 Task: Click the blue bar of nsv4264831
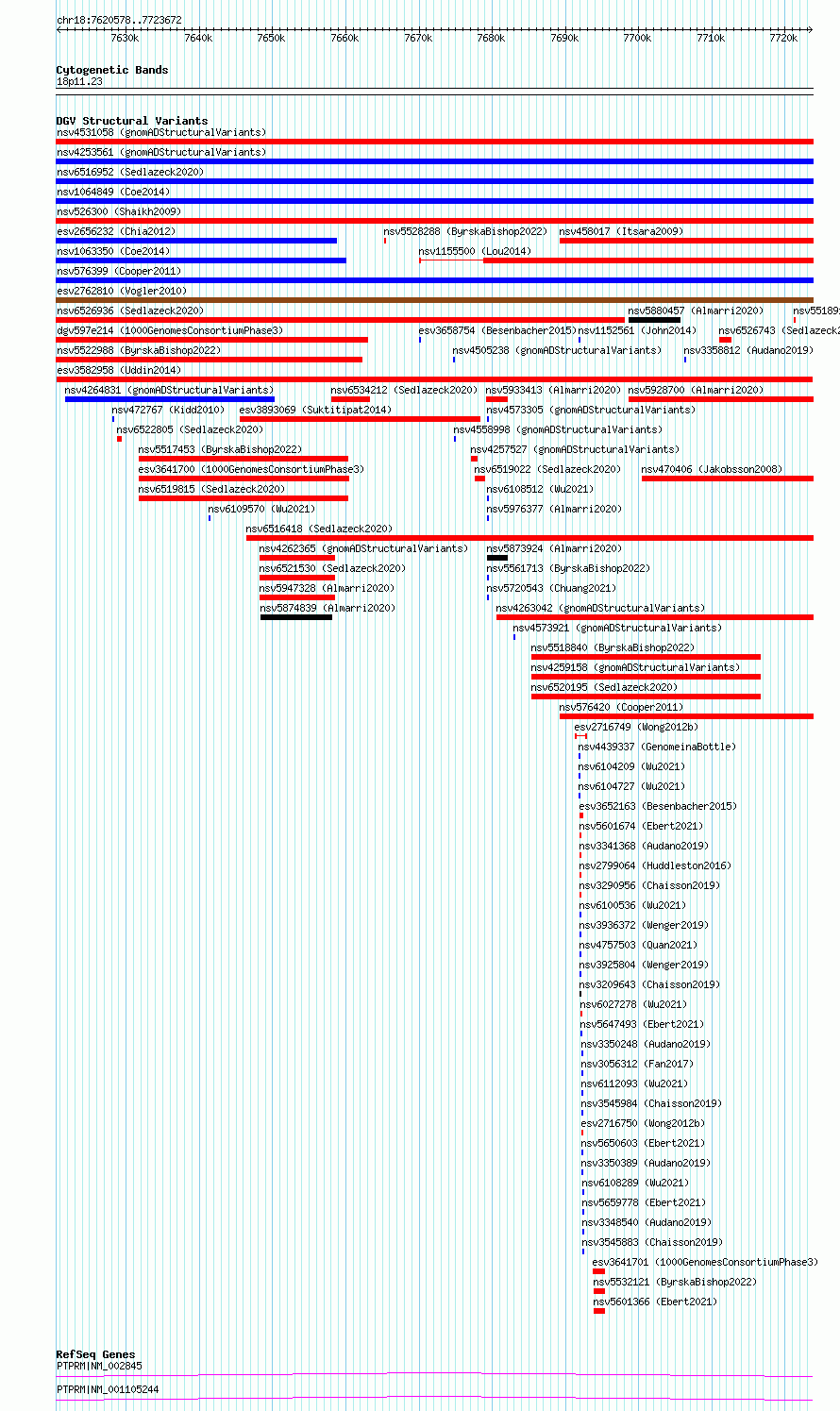click(x=170, y=399)
